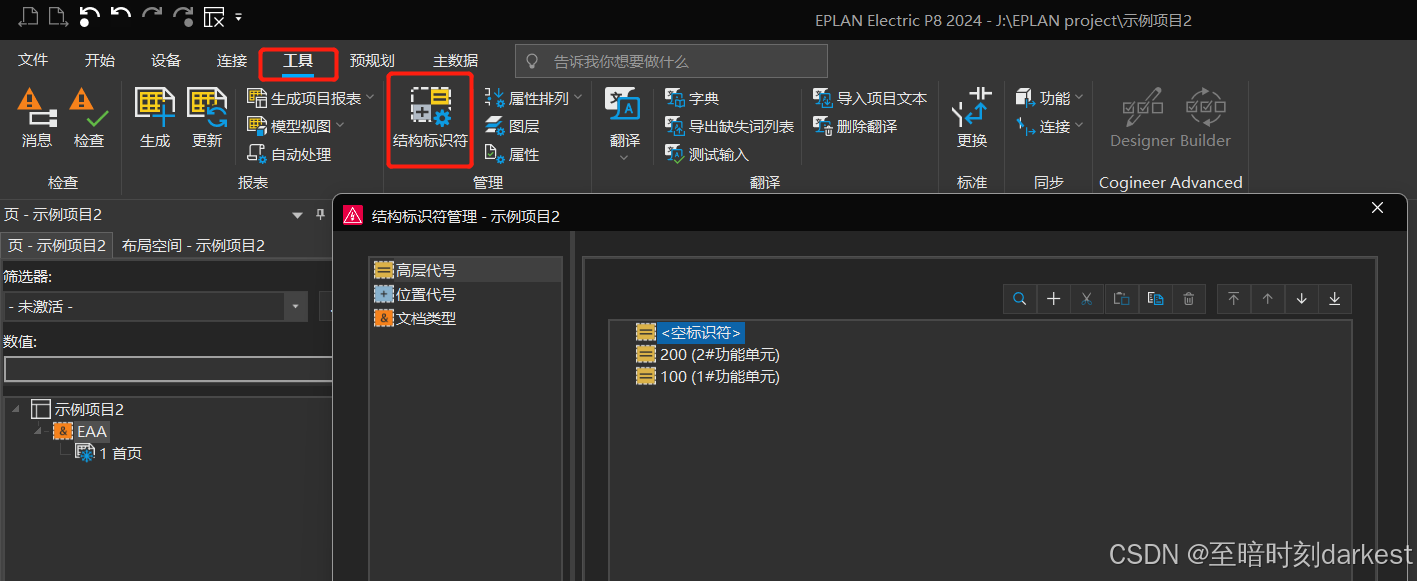Collapse the 示例项目2 tree node
Viewport: 1417px width, 581px height.
[17, 409]
